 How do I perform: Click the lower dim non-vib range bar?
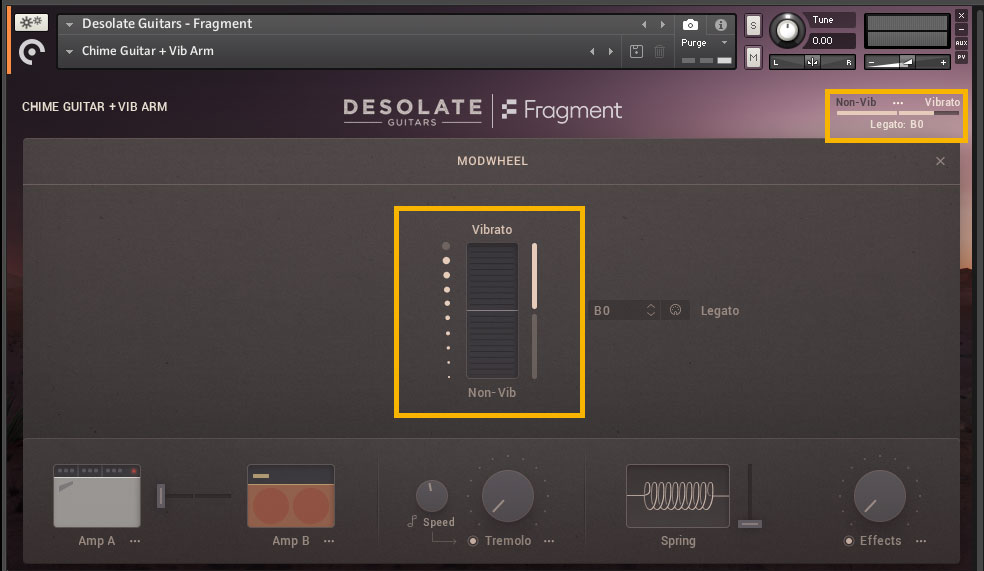coord(535,346)
